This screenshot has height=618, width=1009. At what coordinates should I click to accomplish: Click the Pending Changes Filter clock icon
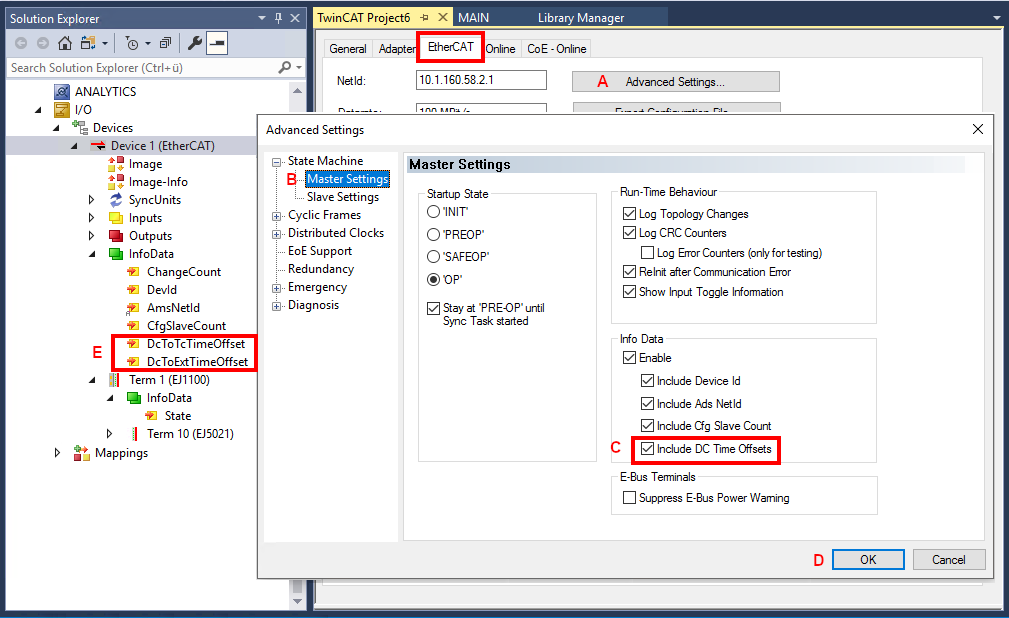[x=132, y=43]
